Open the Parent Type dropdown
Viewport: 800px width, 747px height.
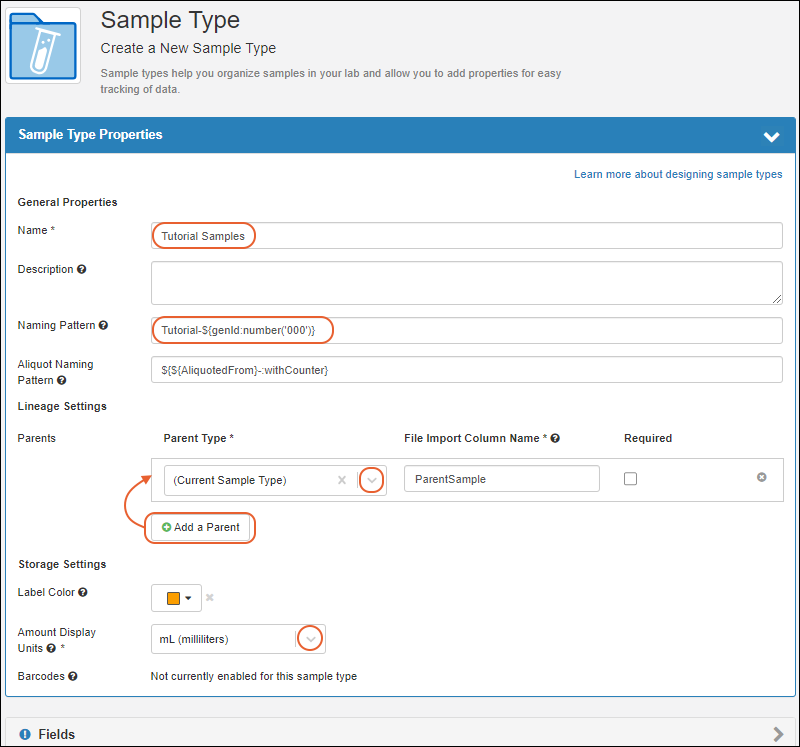point(371,480)
